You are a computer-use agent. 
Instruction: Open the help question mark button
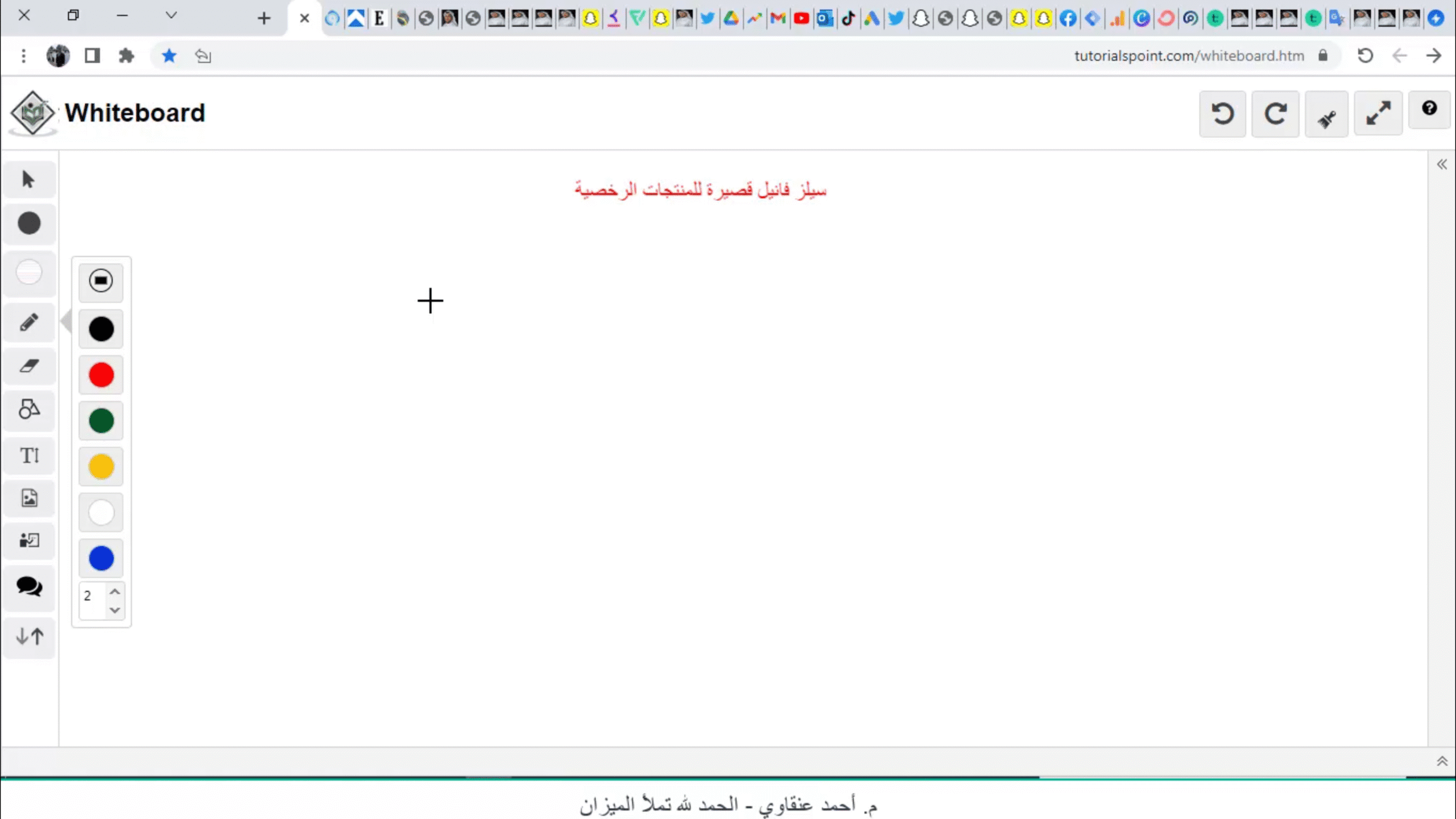(x=1429, y=109)
